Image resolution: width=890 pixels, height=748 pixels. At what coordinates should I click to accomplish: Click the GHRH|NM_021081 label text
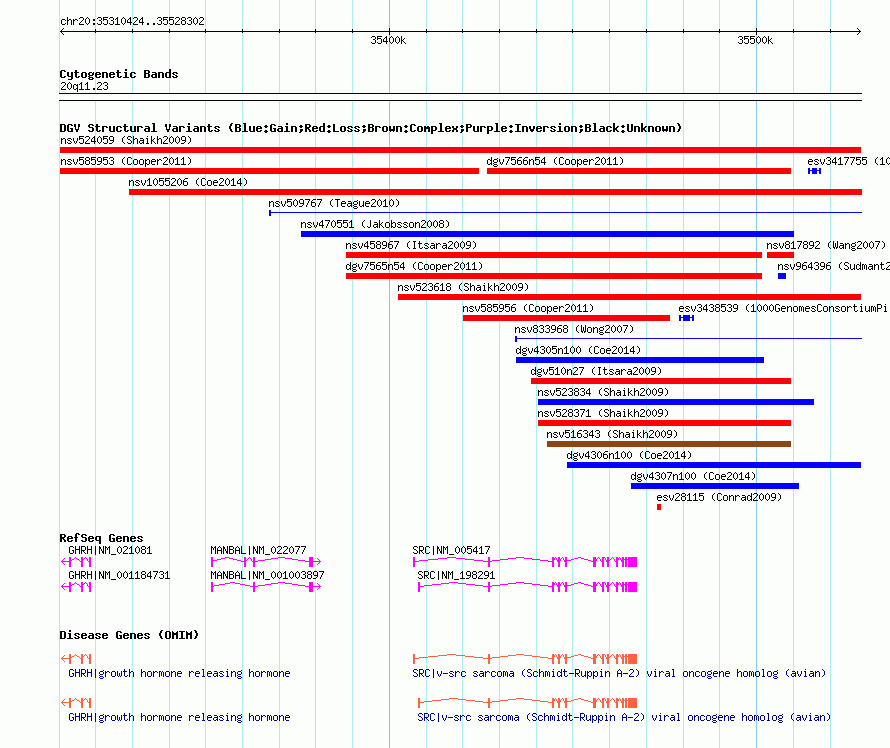pos(110,551)
